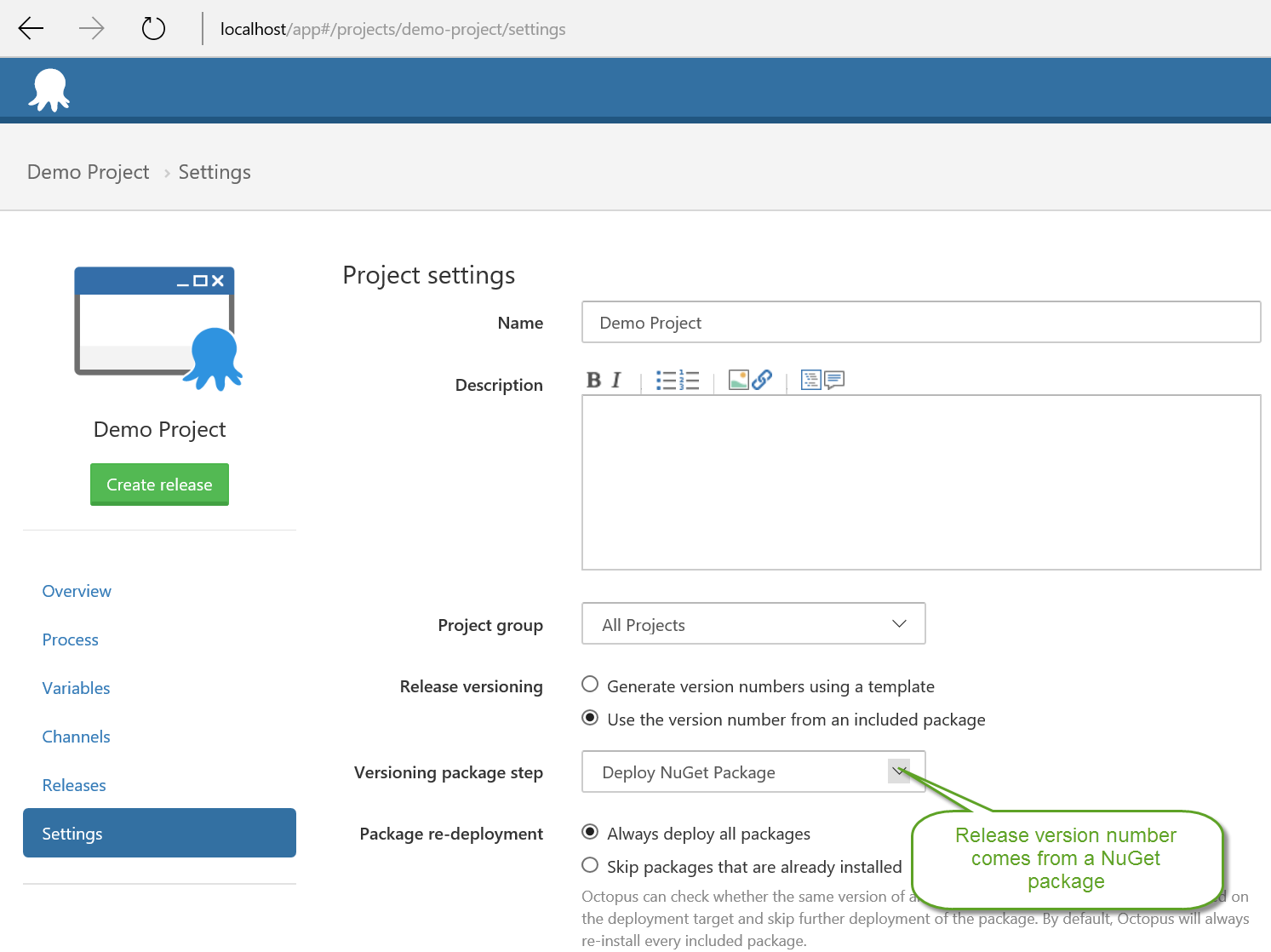Click the blockquote speech bubble icon
Screen dimensions: 1271x952
(x=834, y=380)
